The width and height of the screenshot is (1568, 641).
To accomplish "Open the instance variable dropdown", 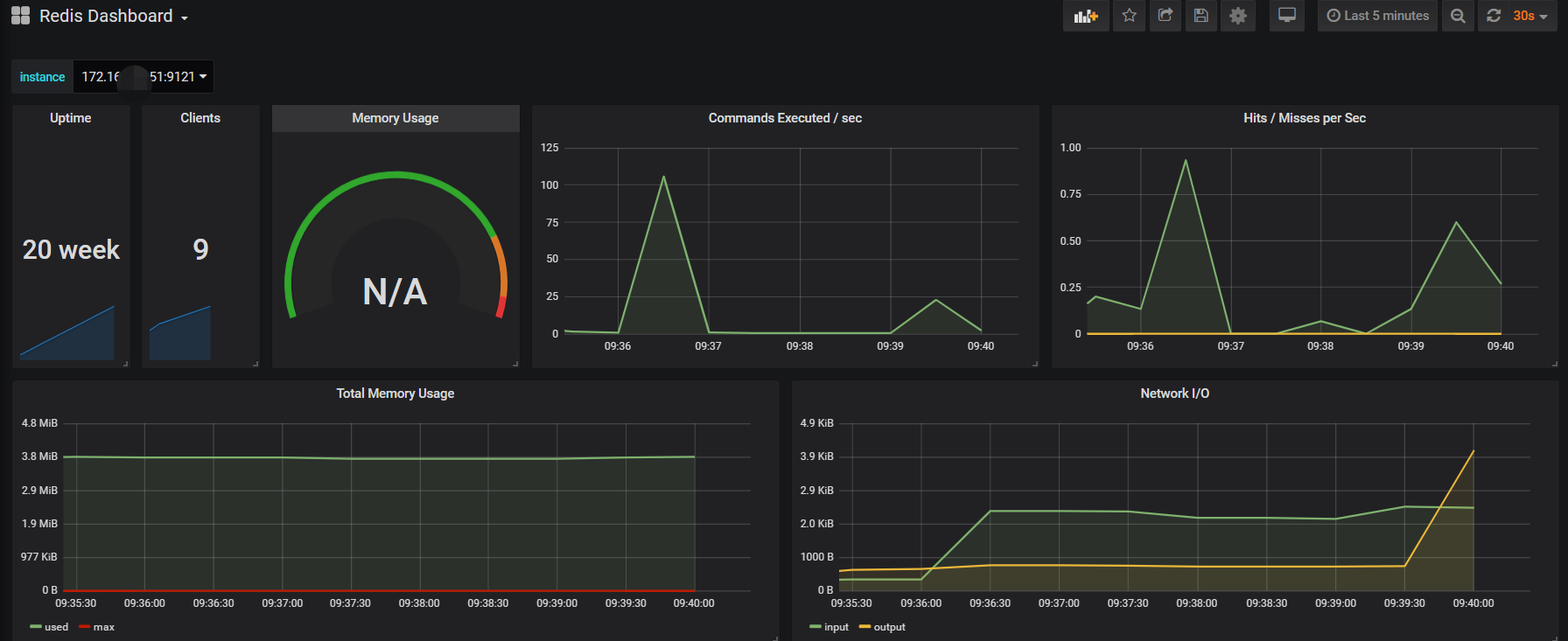I will click(x=143, y=77).
